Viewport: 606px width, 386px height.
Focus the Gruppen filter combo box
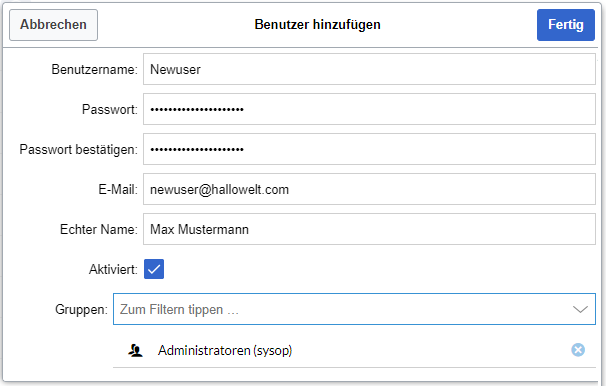(x=354, y=309)
